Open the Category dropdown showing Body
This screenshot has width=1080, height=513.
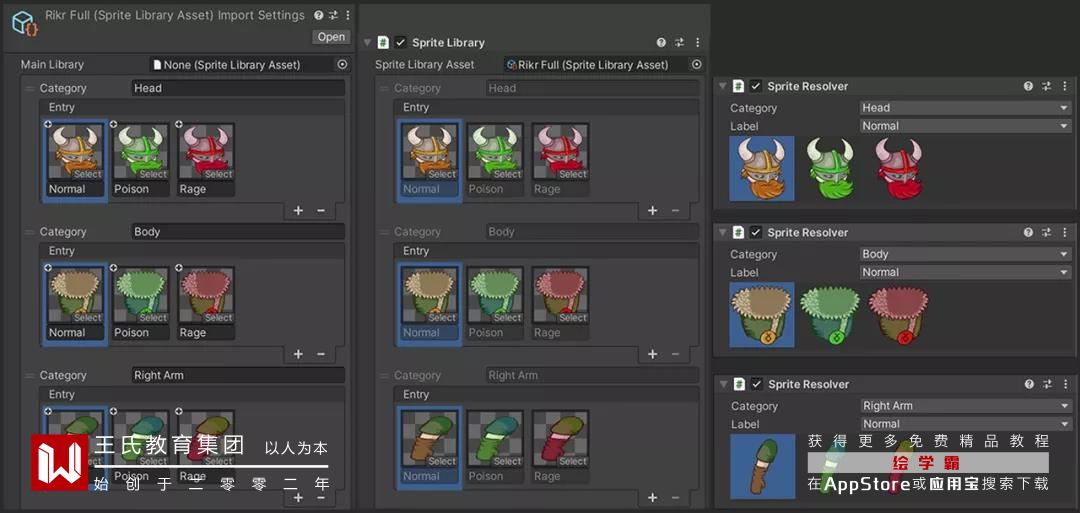click(965, 254)
